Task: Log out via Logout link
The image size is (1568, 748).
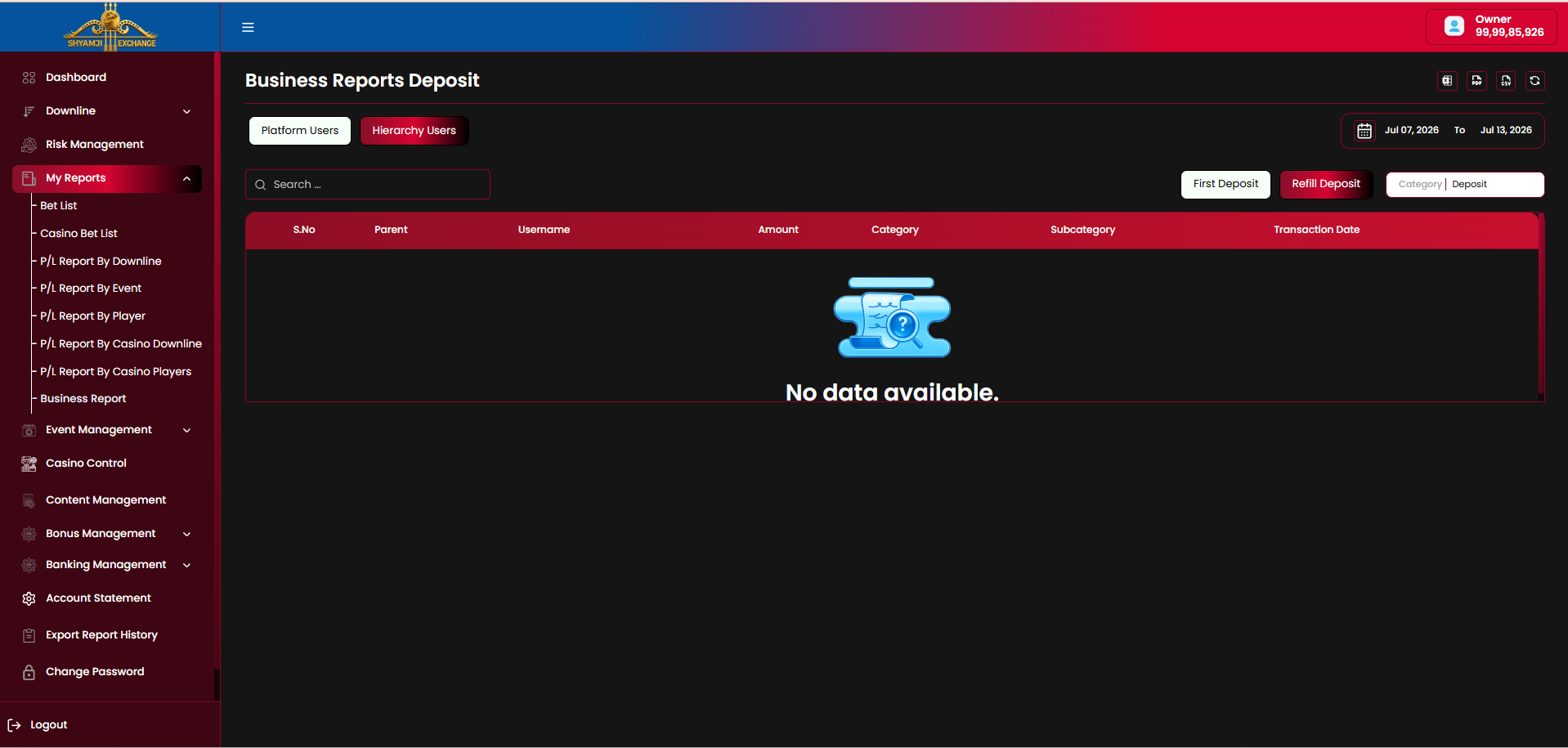Action: (48, 725)
